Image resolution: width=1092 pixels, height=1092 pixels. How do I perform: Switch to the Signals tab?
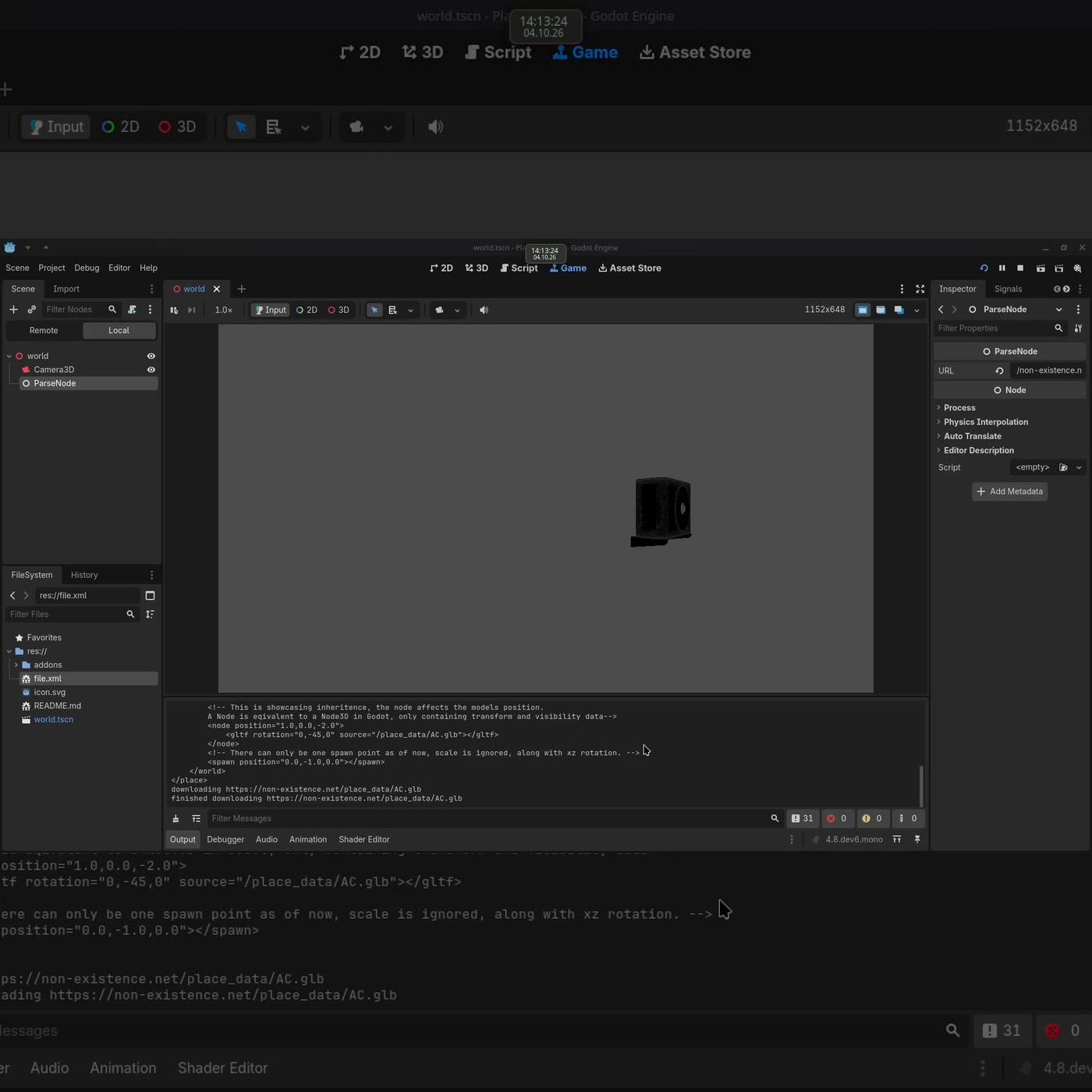pyautogui.click(x=1008, y=289)
